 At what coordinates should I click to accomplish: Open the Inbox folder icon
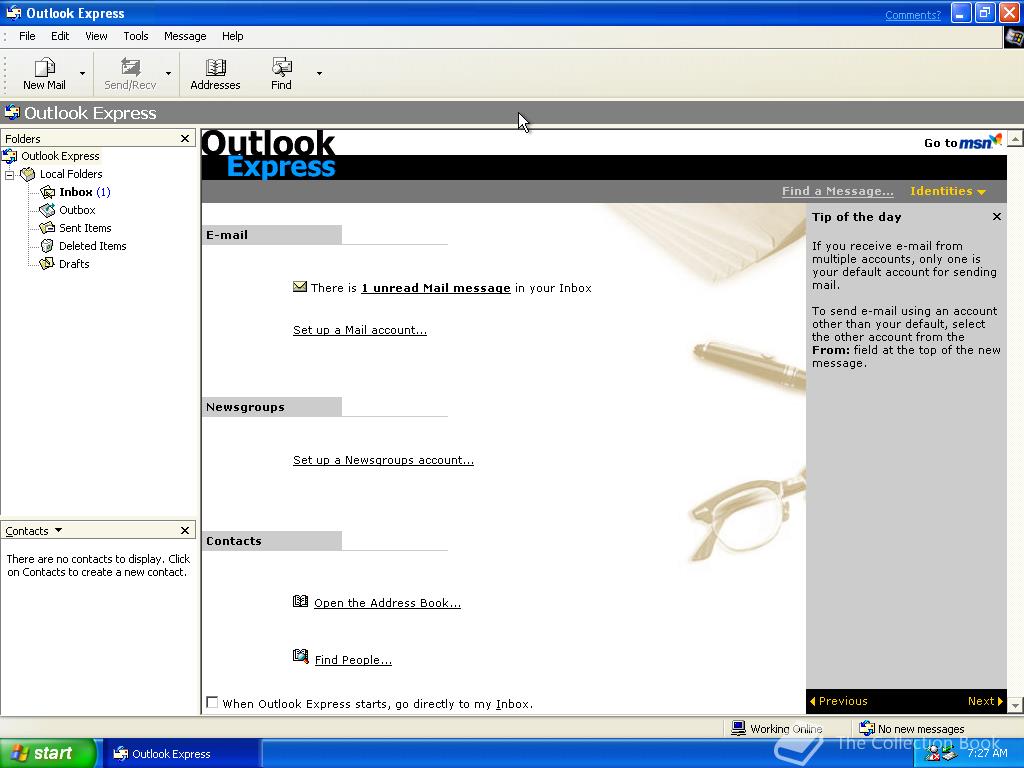[48, 192]
